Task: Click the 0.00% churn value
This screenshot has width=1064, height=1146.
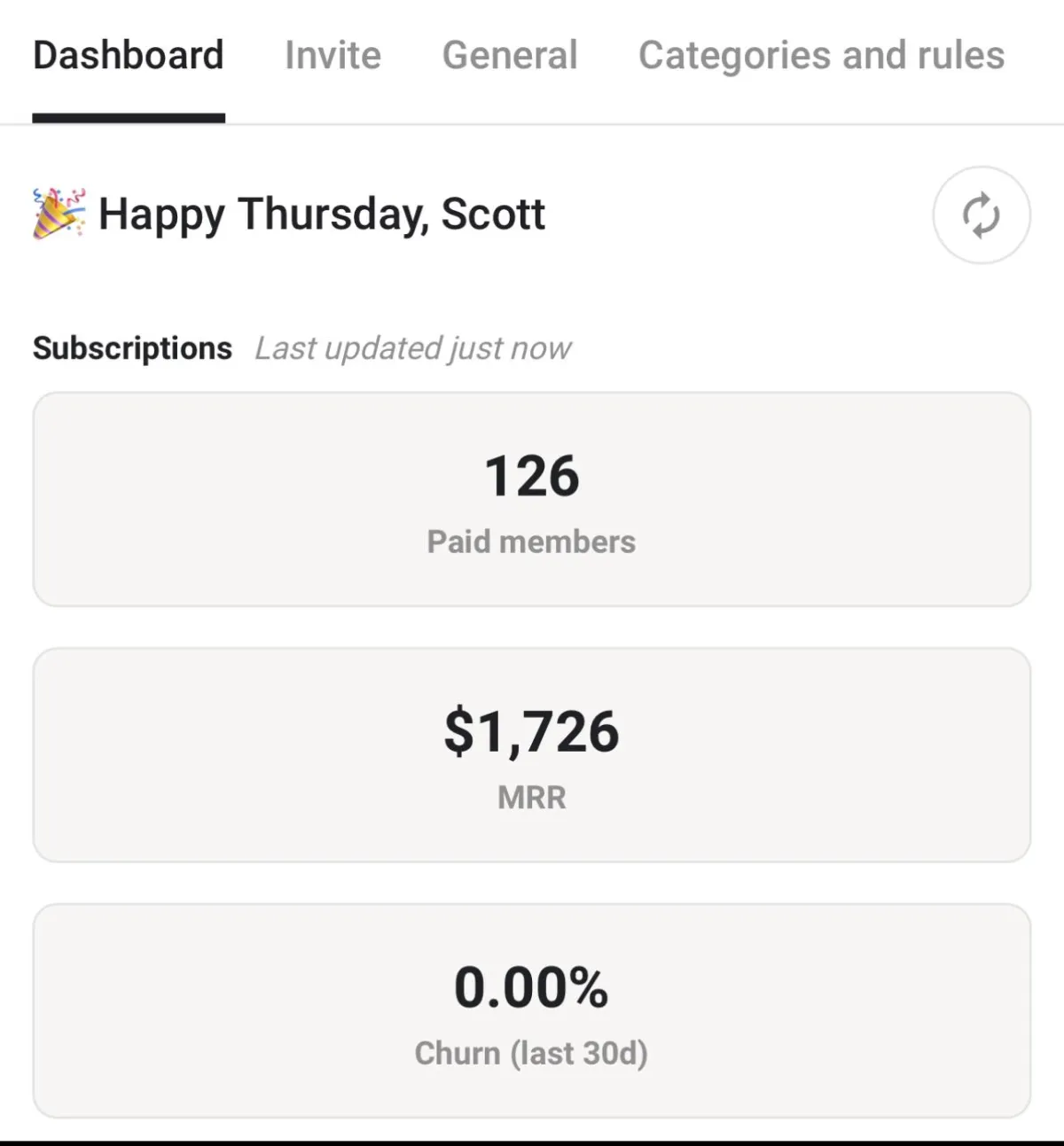Action: (532, 987)
